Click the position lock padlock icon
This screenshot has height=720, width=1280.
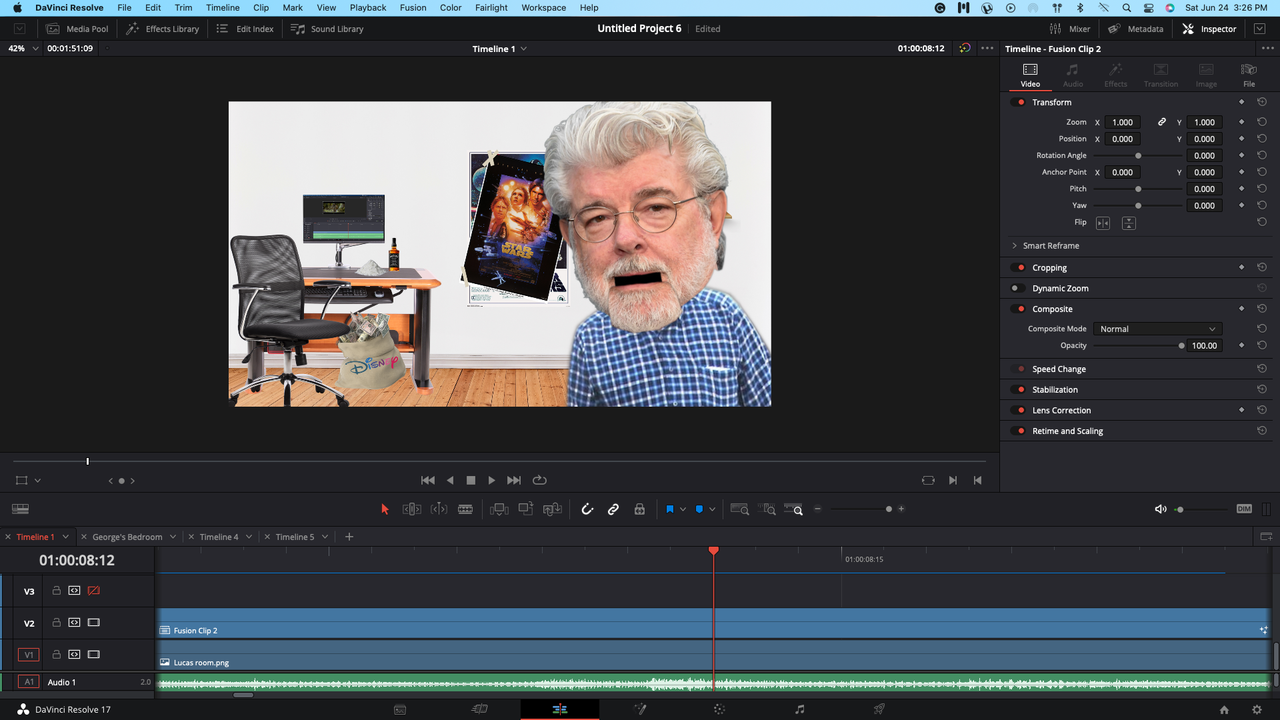point(639,509)
